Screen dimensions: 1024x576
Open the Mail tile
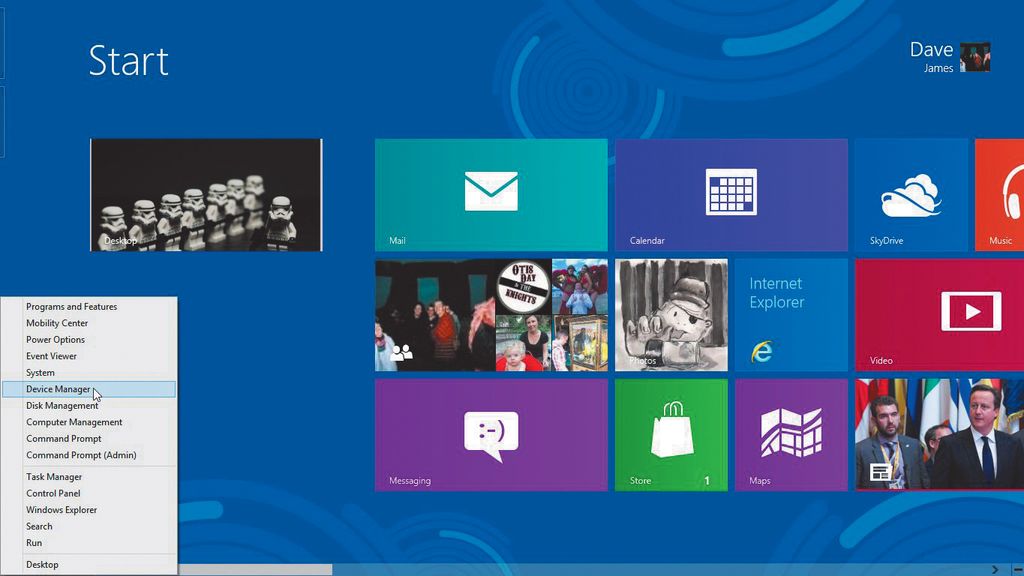click(x=490, y=195)
